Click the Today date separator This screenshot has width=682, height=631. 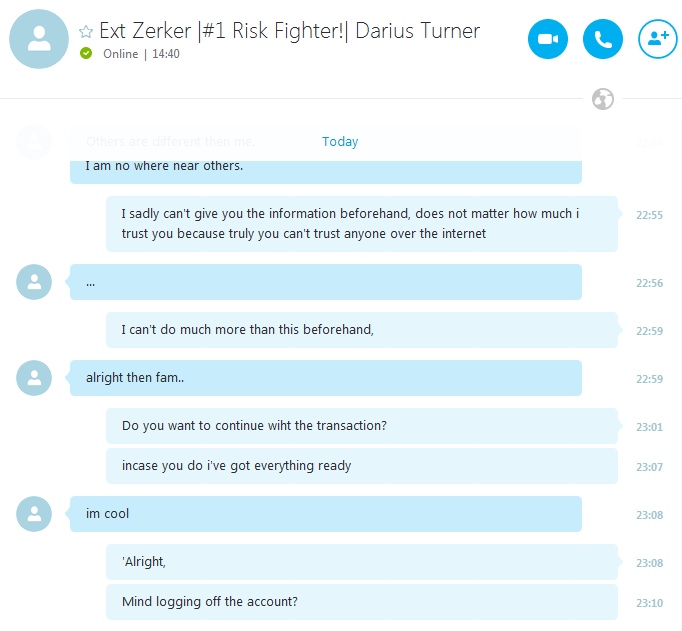[340, 142]
